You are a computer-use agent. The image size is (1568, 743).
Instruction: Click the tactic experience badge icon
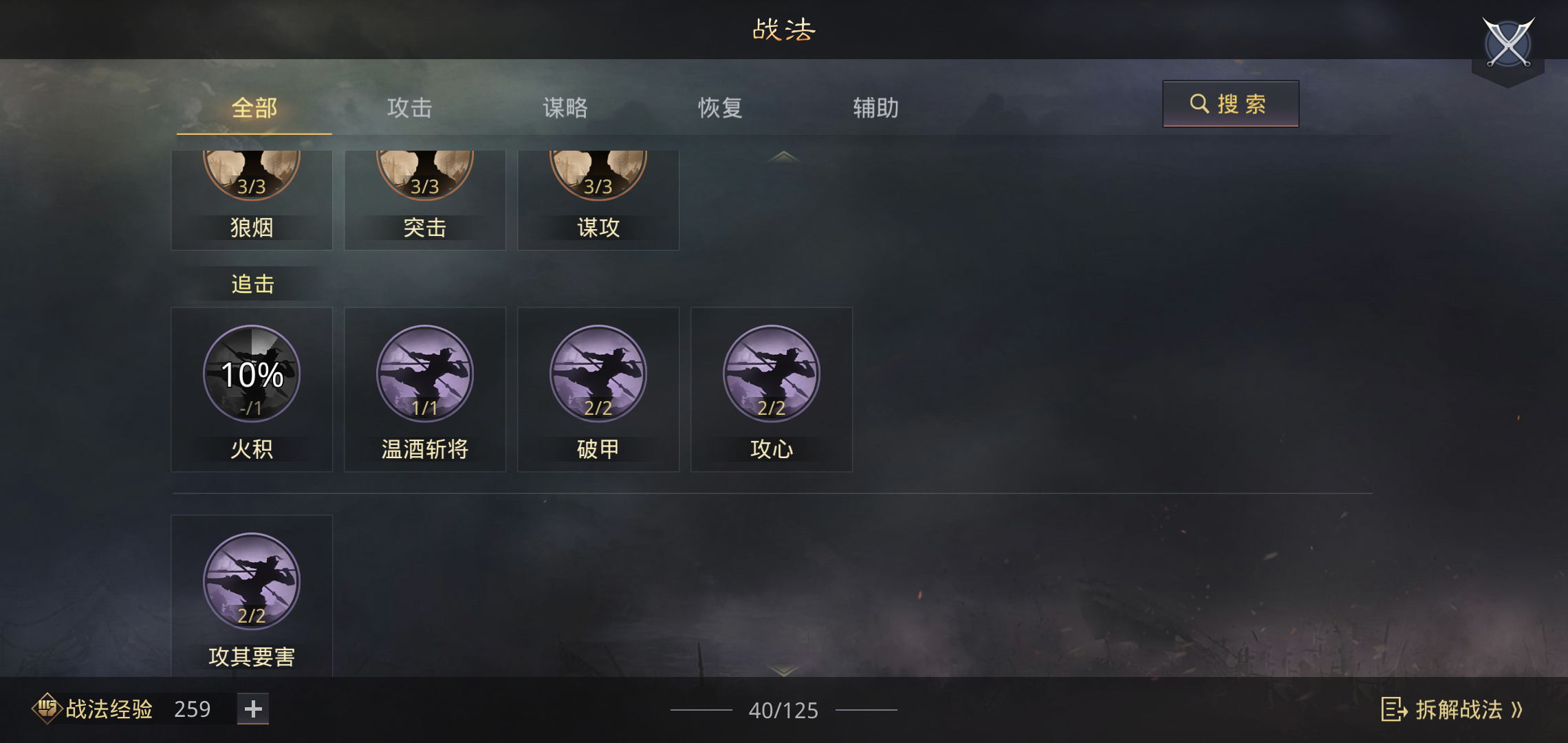click(x=47, y=709)
